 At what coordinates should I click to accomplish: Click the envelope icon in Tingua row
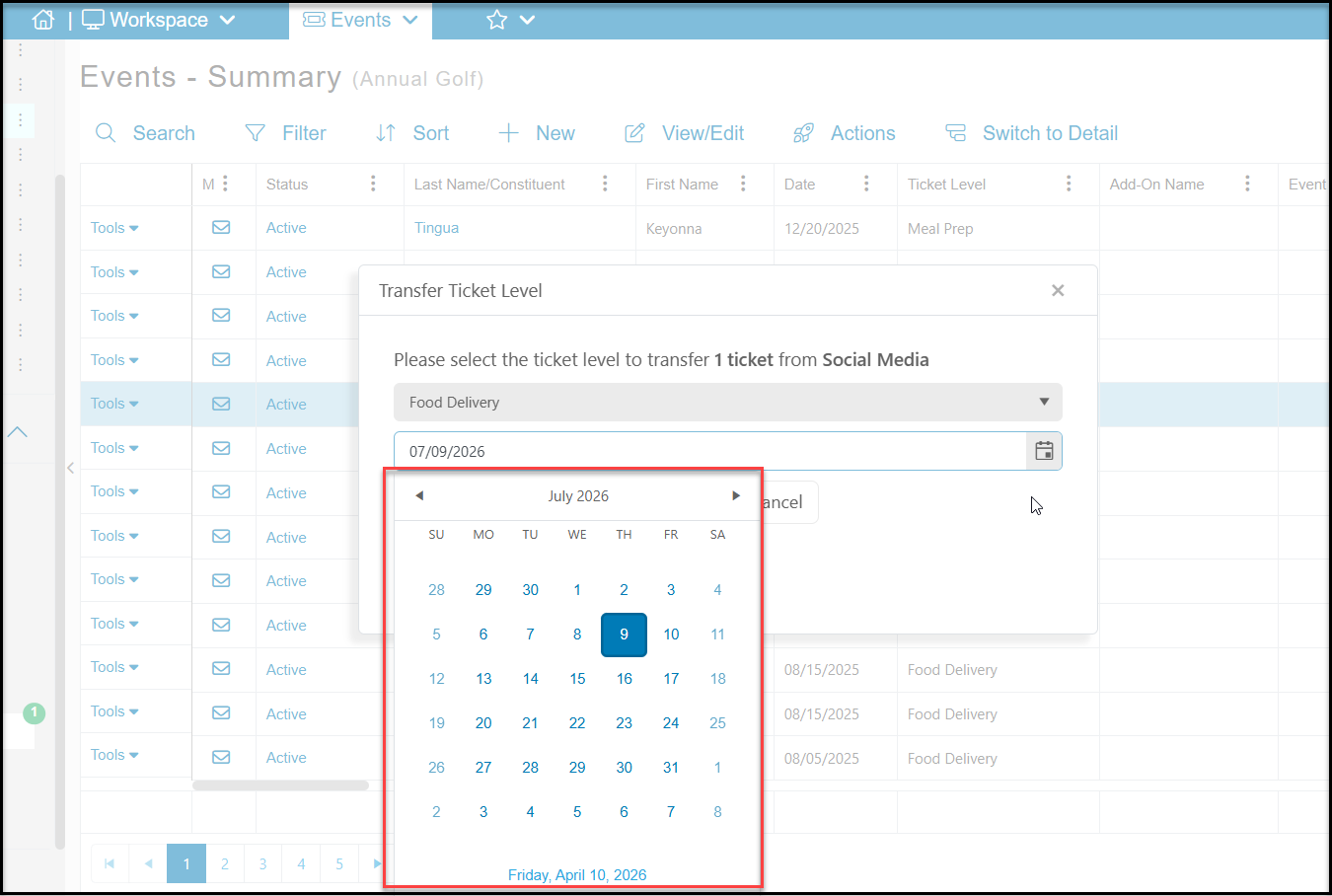pyautogui.click(x=221, y=228)
